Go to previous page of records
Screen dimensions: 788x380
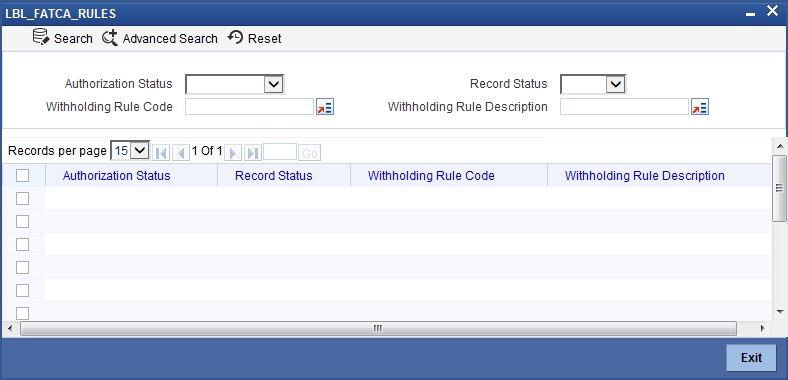coord(180,152)
